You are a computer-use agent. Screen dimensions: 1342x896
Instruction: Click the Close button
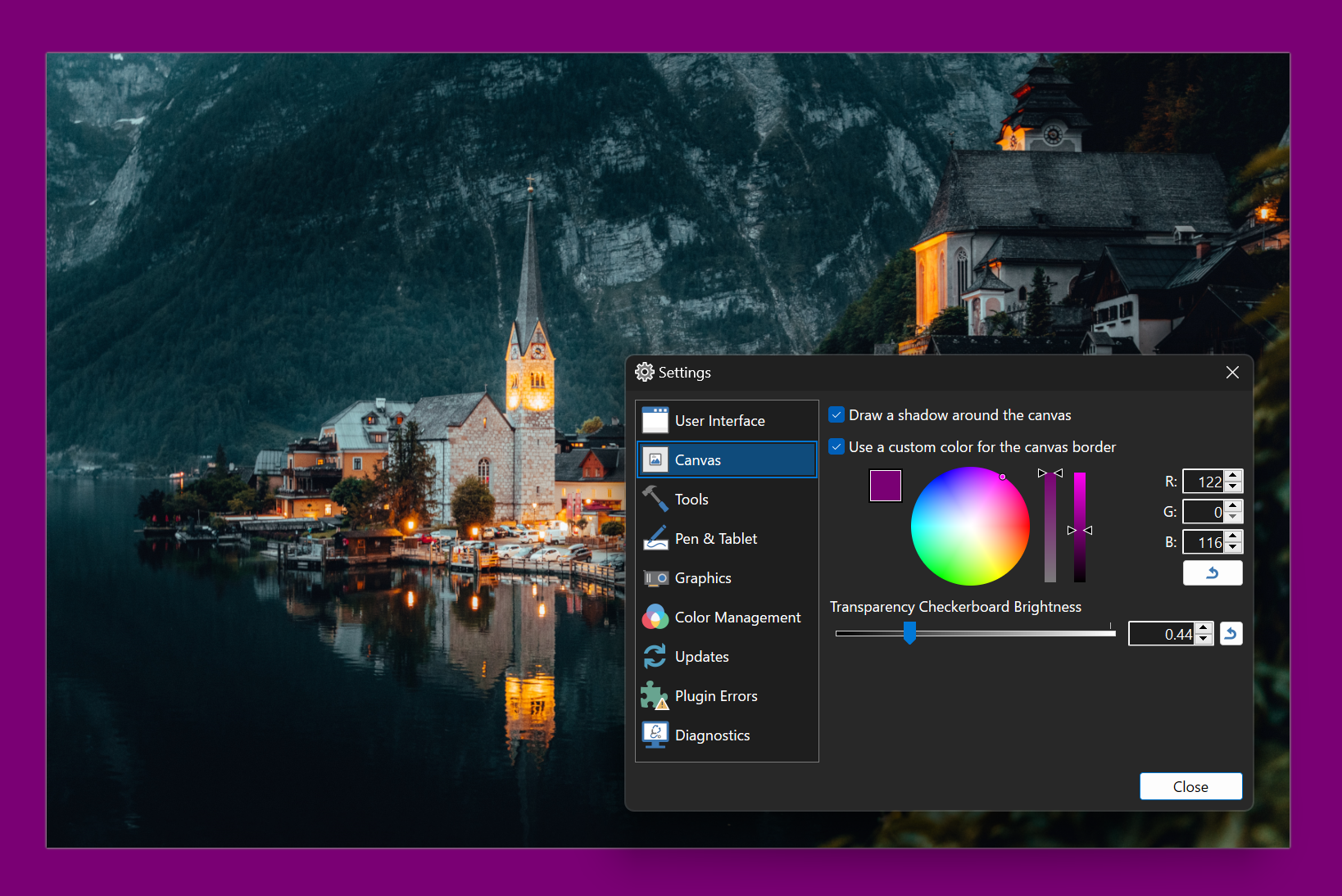point(1190,786)
